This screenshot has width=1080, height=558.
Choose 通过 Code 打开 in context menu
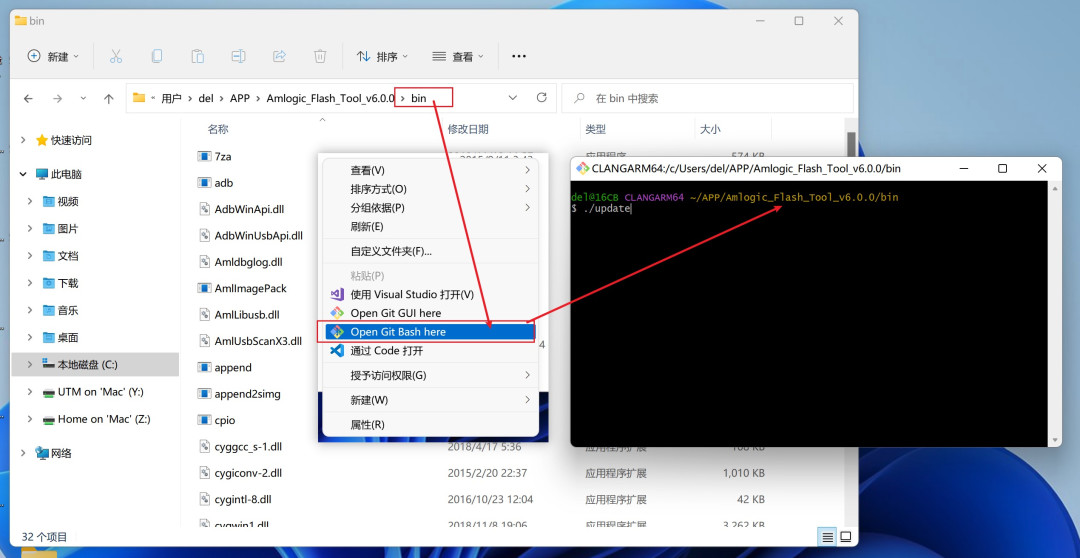[x=428, y=351]
